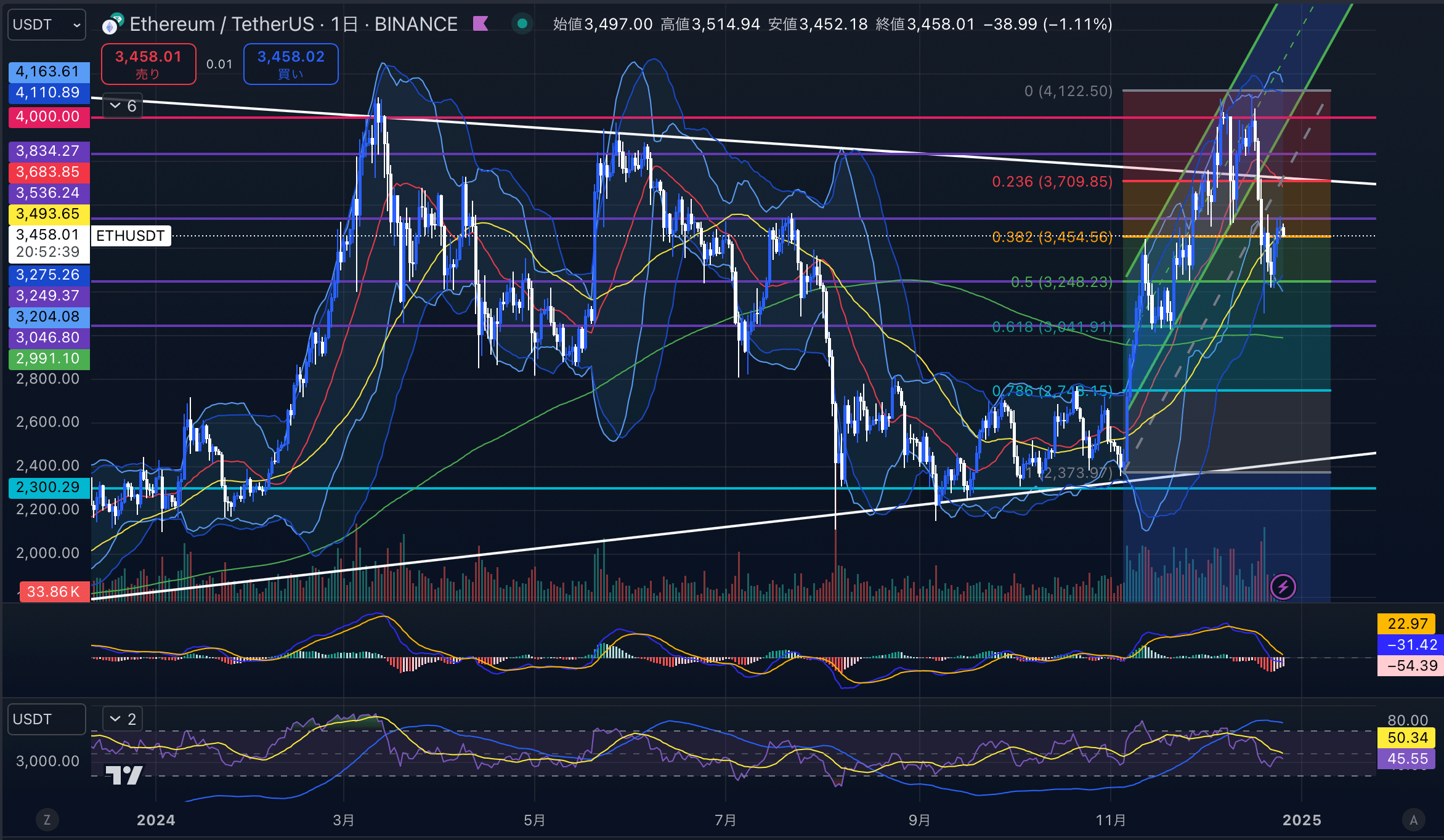
Task: Click the current price 3,458.01 countdown label
Action: (49, 243)
